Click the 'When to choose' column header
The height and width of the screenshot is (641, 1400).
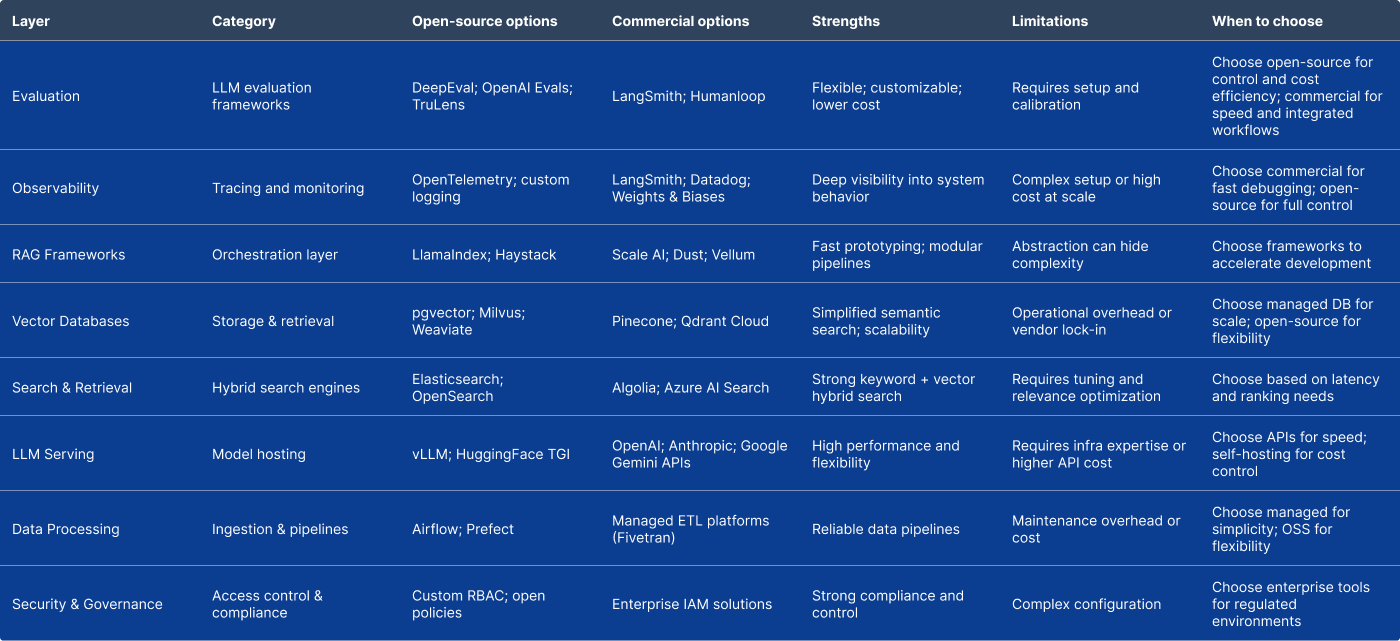coord(1267,20)
